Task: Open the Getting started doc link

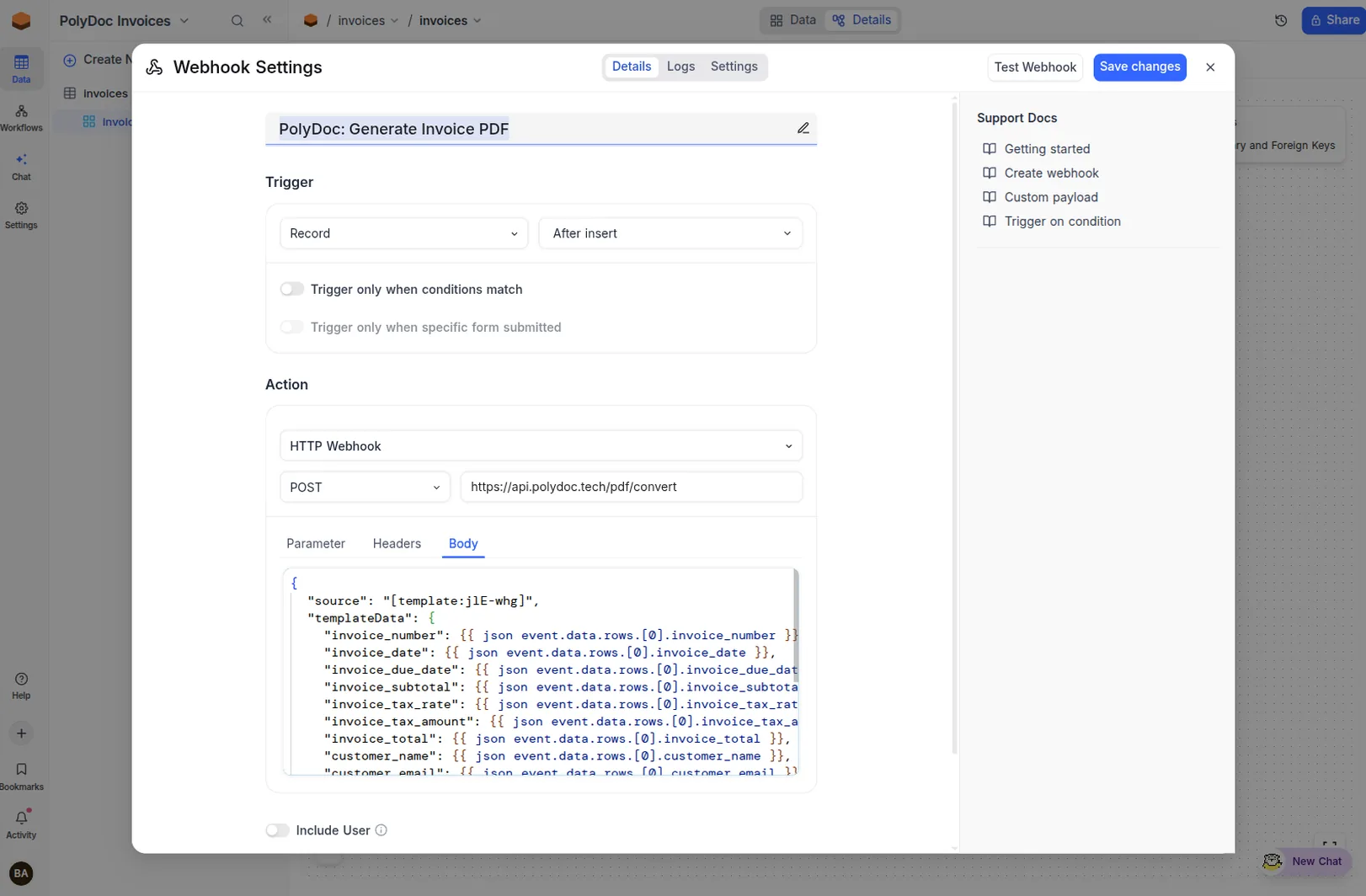Action: [x=1047, y=149]
